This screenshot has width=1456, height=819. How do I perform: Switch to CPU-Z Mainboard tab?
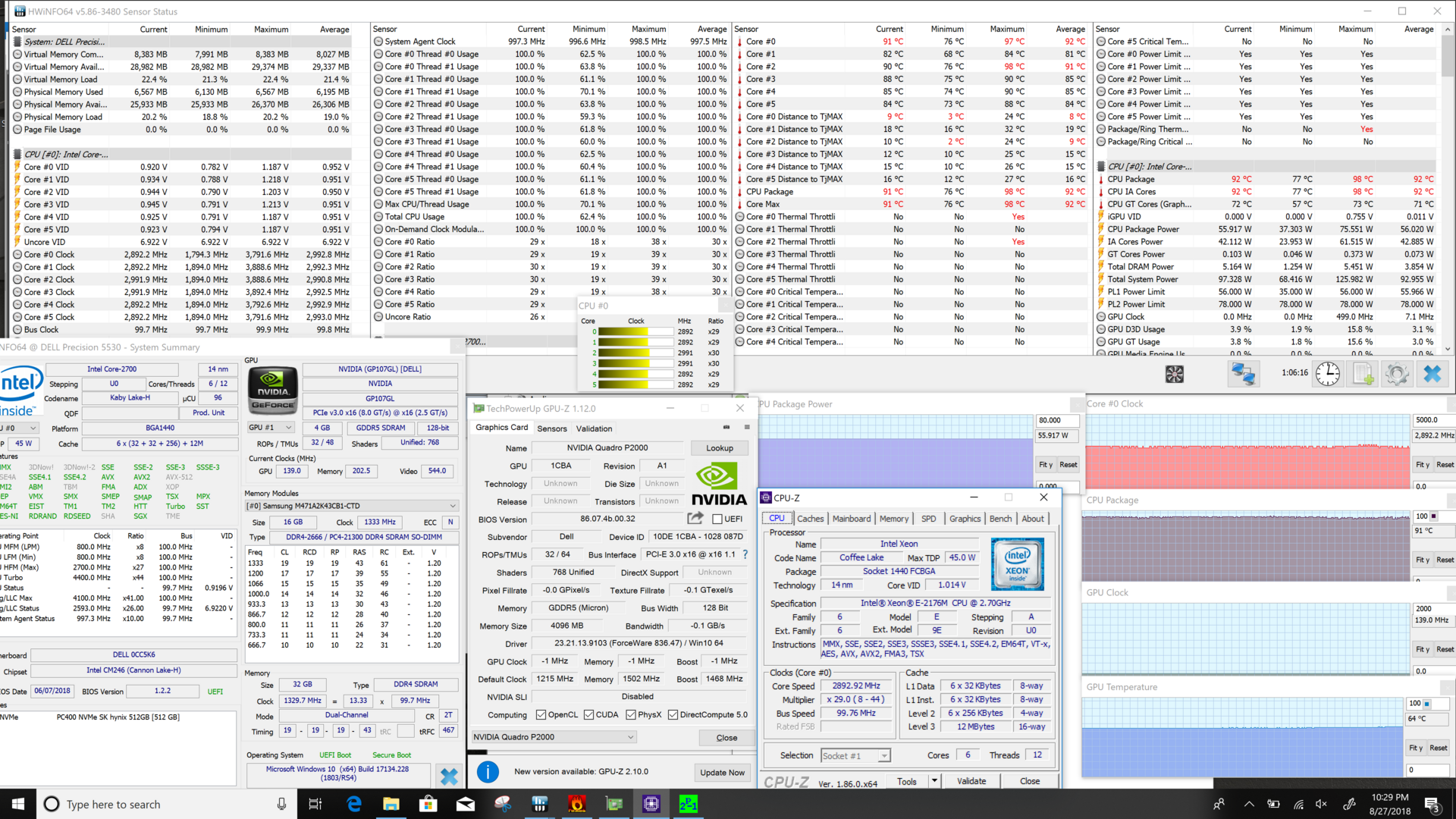(x=851, y=519)
